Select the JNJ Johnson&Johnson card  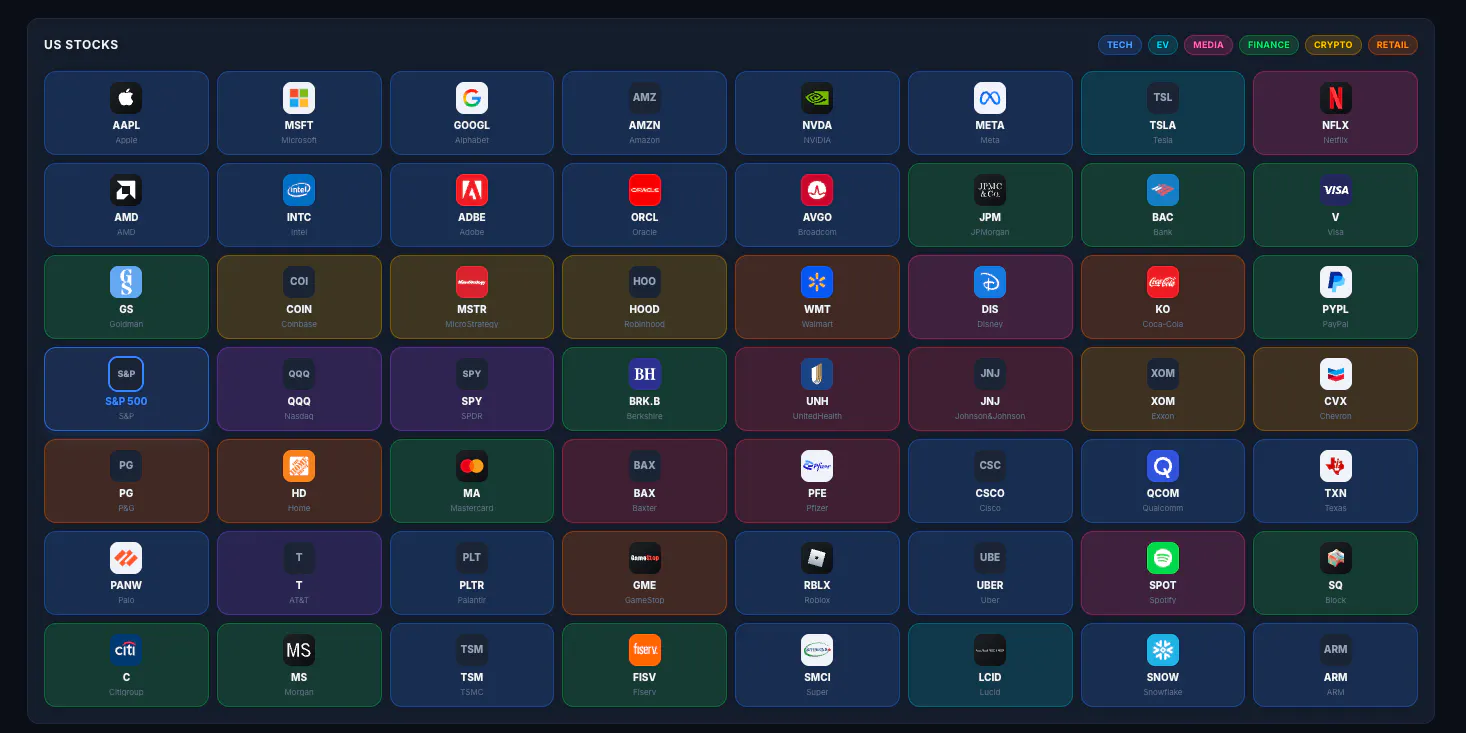990,389
